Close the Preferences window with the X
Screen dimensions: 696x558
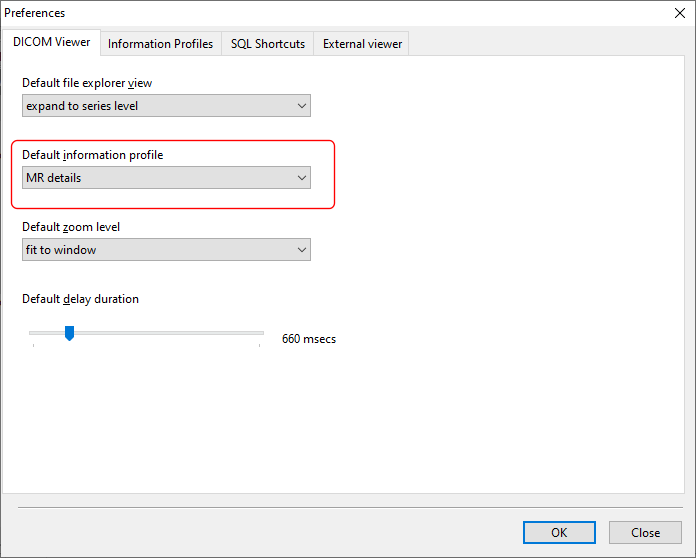coord(681,13)
